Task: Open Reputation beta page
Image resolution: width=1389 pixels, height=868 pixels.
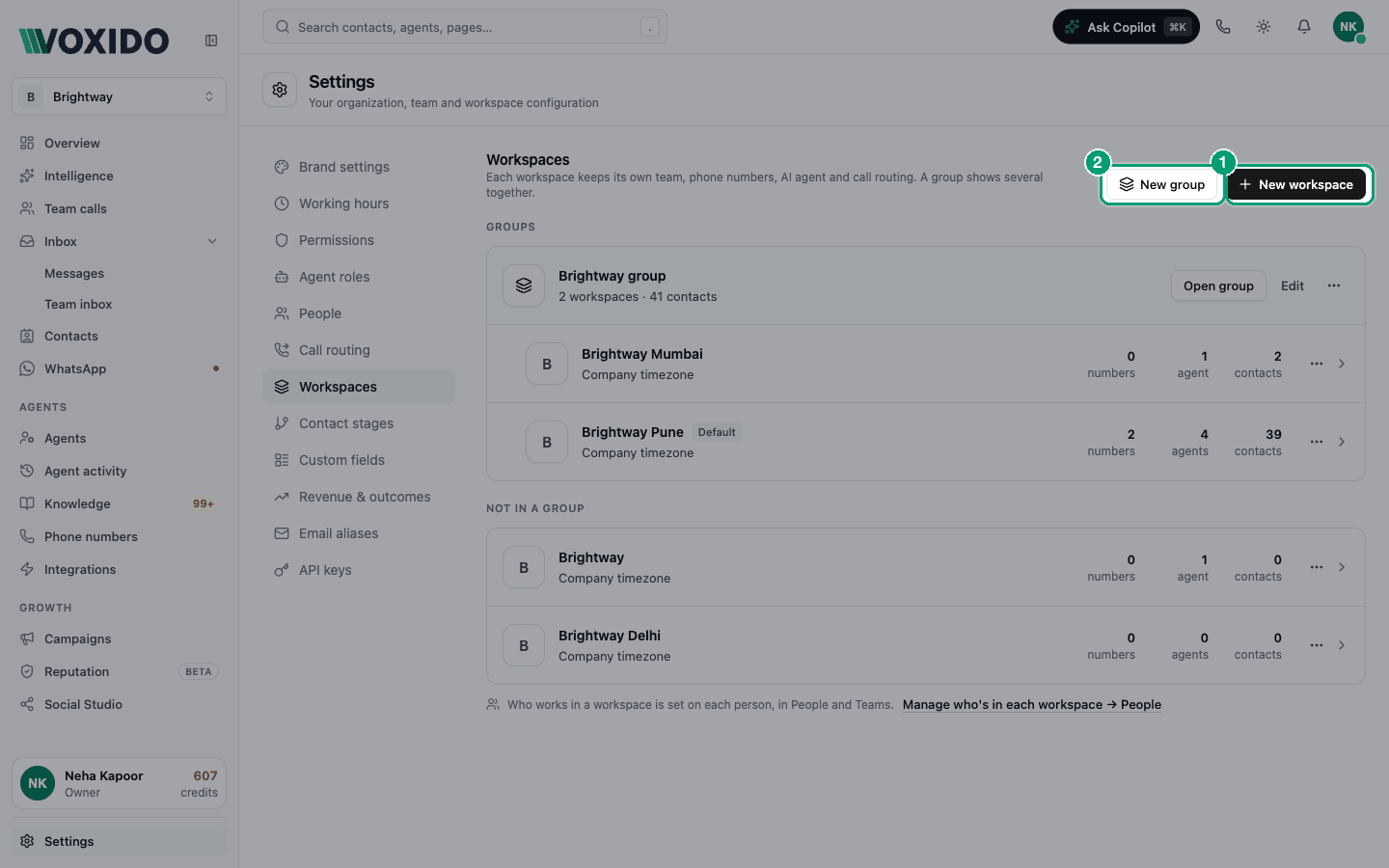Action: point(120,671)
